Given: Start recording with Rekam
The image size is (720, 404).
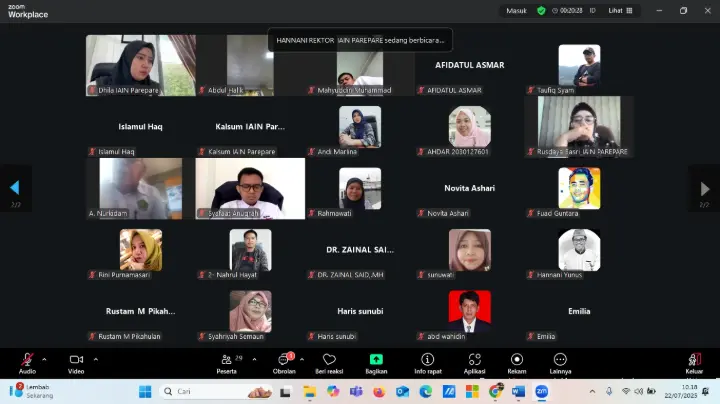Looking at the screenshot, I should (x=516, y=360).
